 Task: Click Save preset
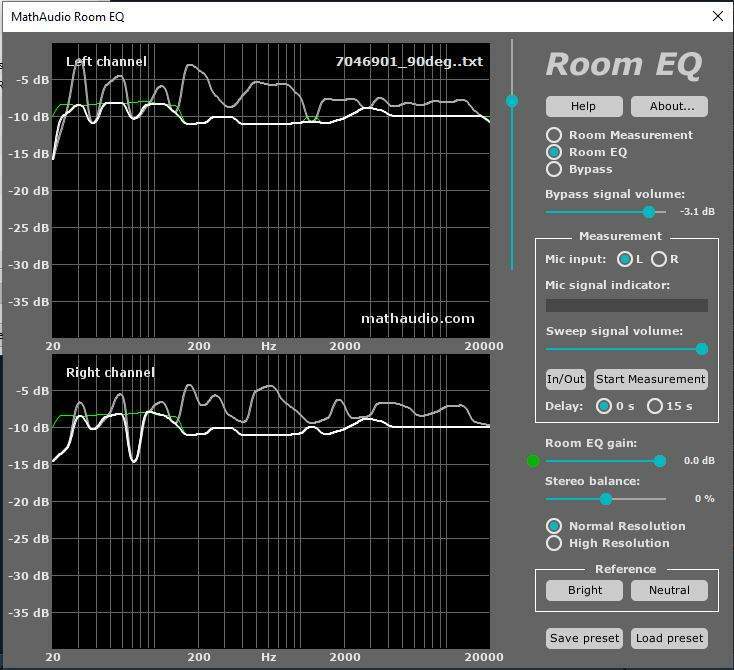pyautogui.click(x=584, y=638)
